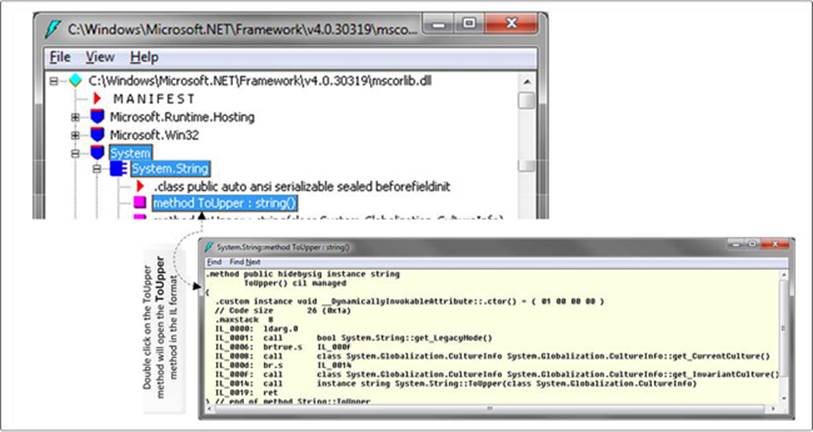Click 'IL_000d: br.s' instruction line
Viewport: 813px width, 432px height.
(284, 365)
